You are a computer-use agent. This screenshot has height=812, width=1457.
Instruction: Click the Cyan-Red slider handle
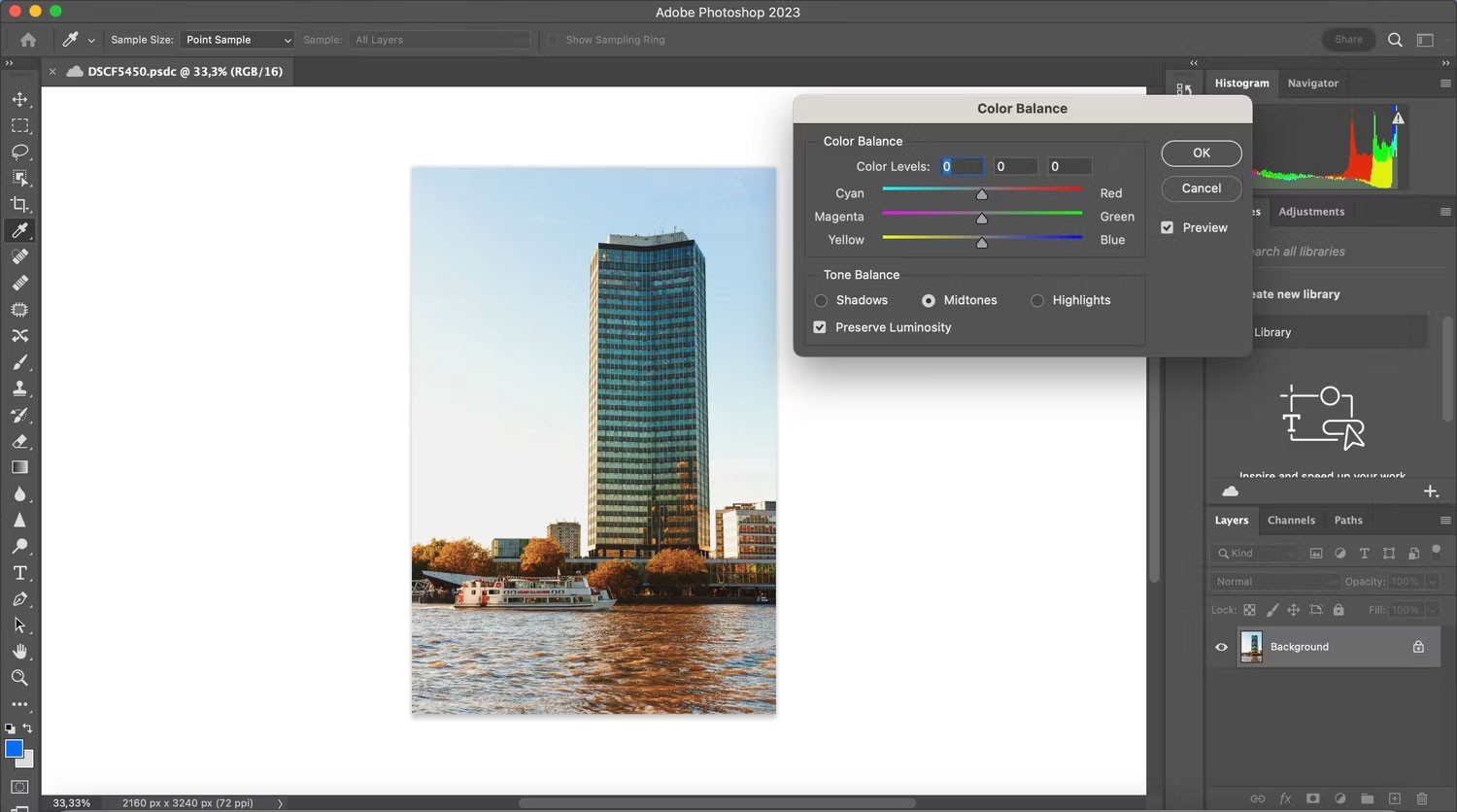[982, 194]
